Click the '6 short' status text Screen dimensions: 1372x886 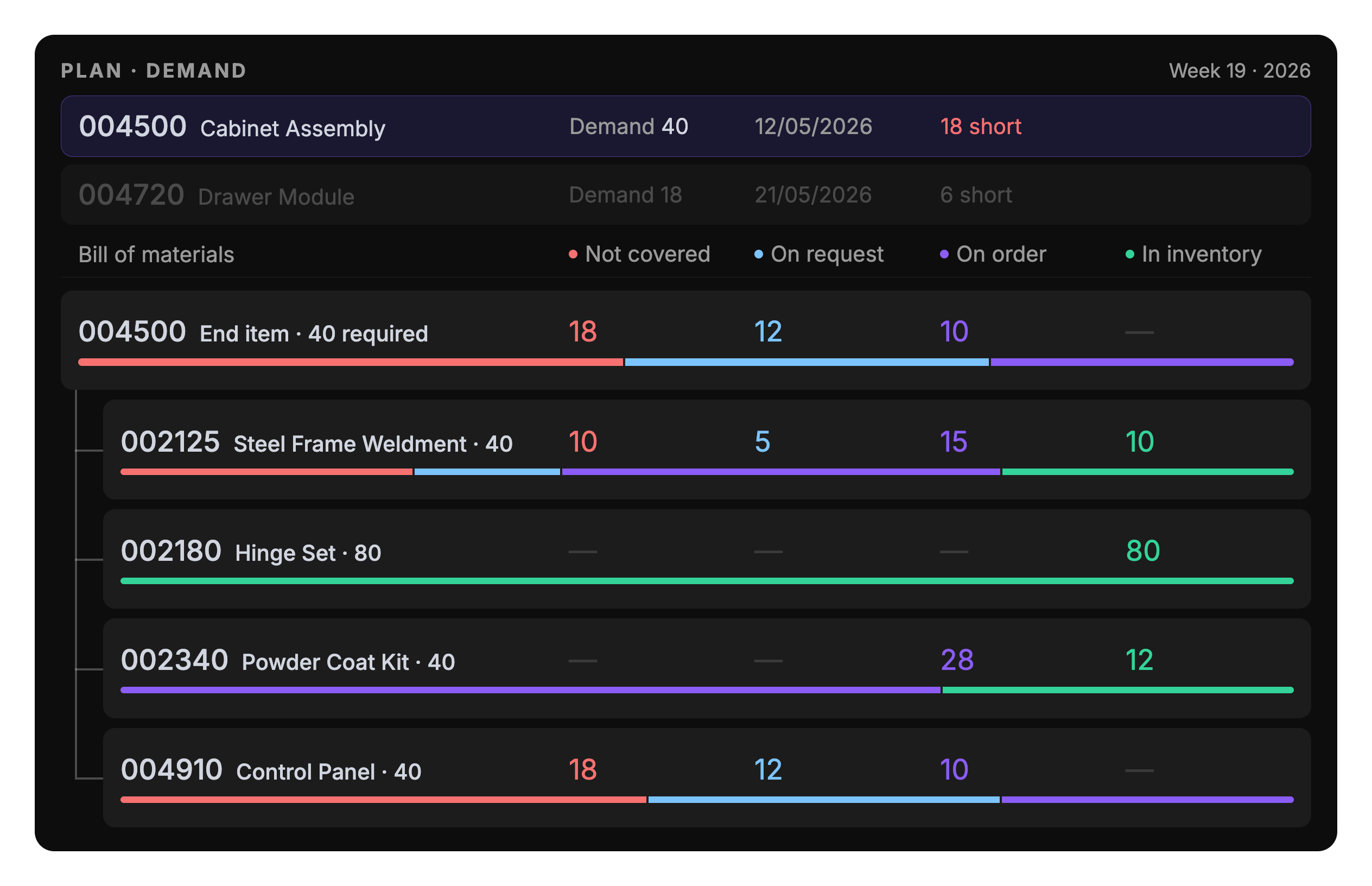pos(976,194)
